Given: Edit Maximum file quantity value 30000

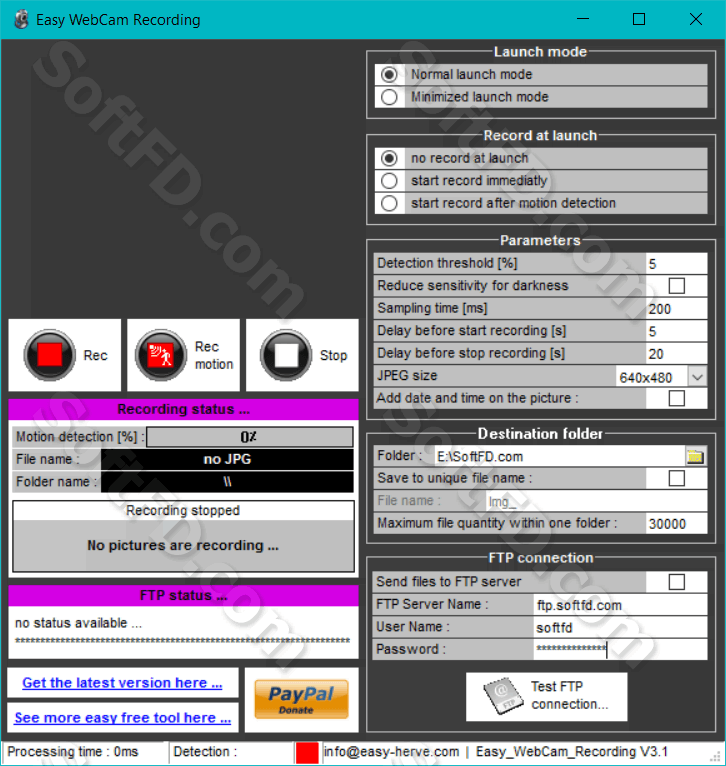Looking at the screenshot, I should (x=676, y=524).
